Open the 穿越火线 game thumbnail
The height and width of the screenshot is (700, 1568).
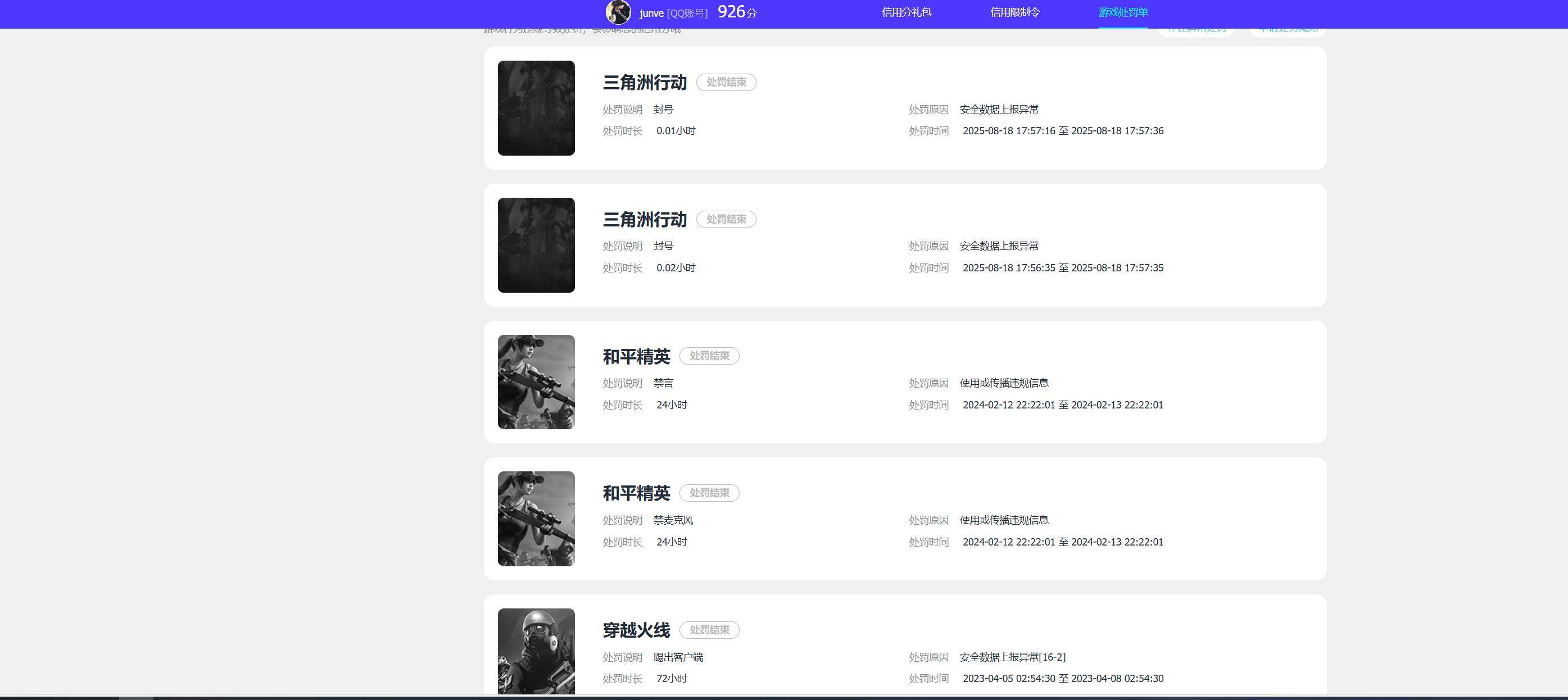[536, 651]
